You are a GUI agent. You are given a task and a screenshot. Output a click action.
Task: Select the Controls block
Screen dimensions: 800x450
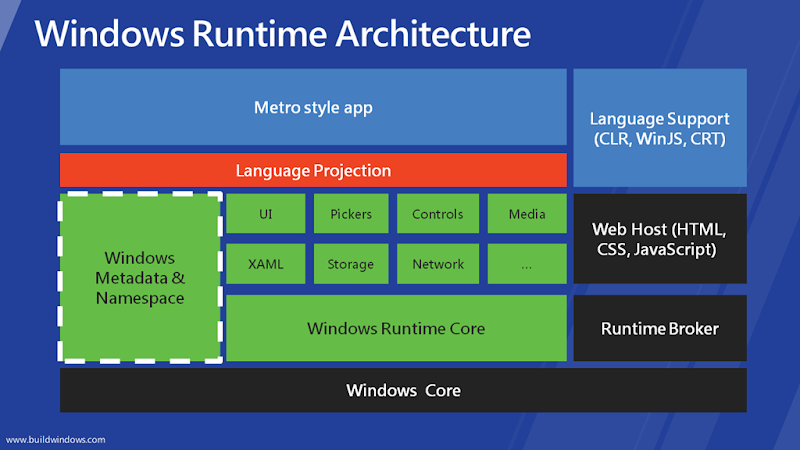[x=438, y=214]
